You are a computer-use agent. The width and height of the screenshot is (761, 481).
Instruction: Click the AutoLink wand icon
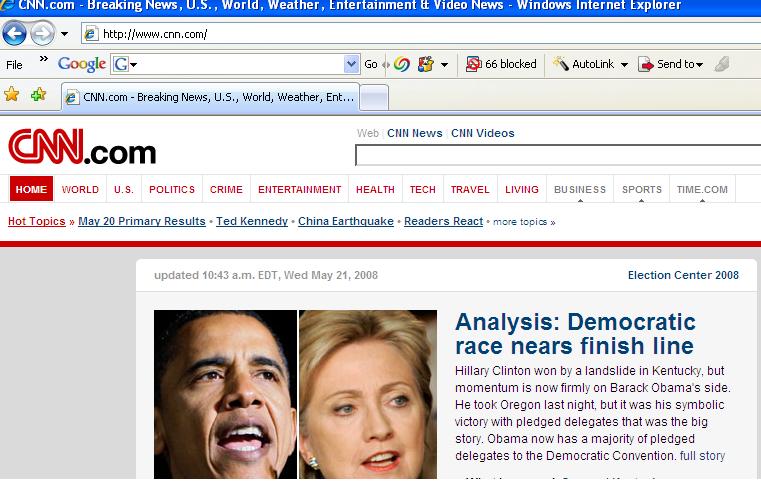tap(561, 64)
